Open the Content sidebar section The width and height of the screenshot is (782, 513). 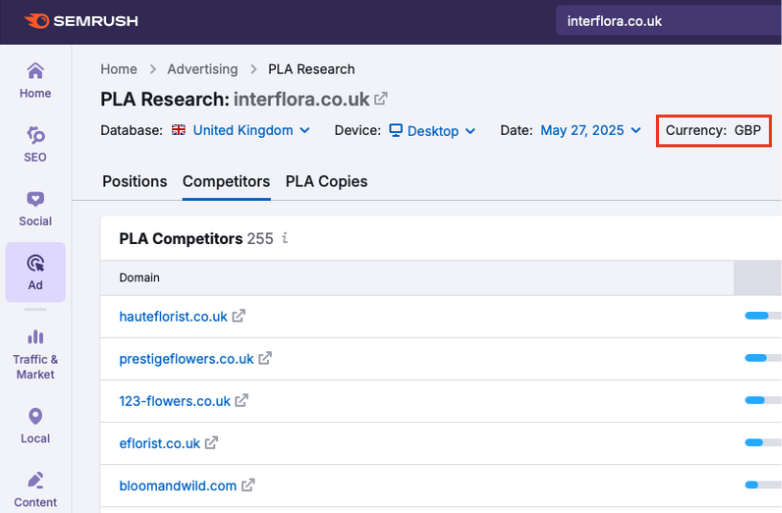pyautogui.click(x=35, y=488)
